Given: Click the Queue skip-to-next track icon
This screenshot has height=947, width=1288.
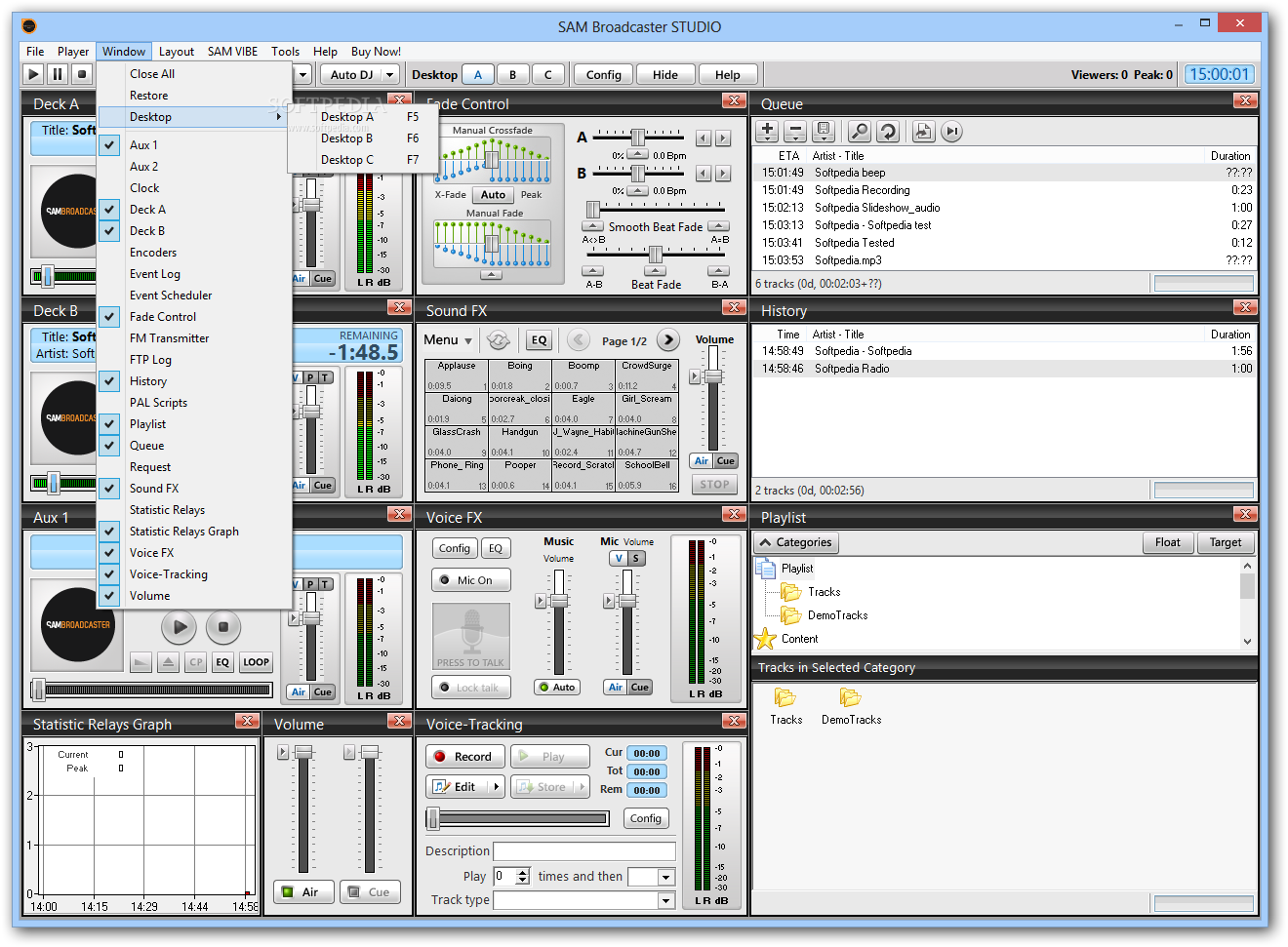Looking at the screenshot, I should point(951,131).
